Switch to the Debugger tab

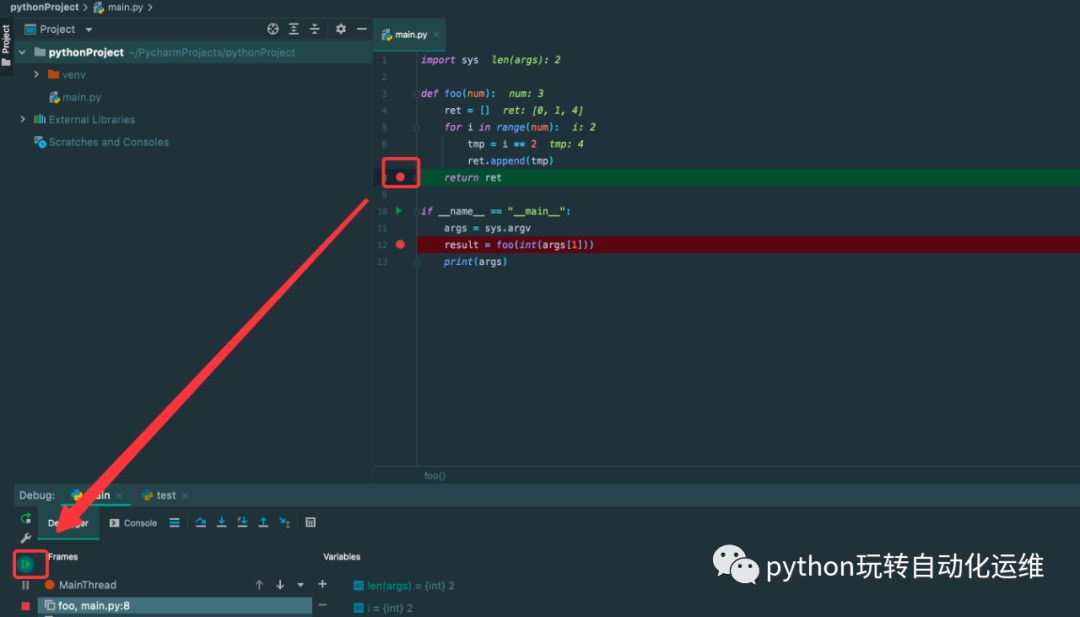pos(68,523)
